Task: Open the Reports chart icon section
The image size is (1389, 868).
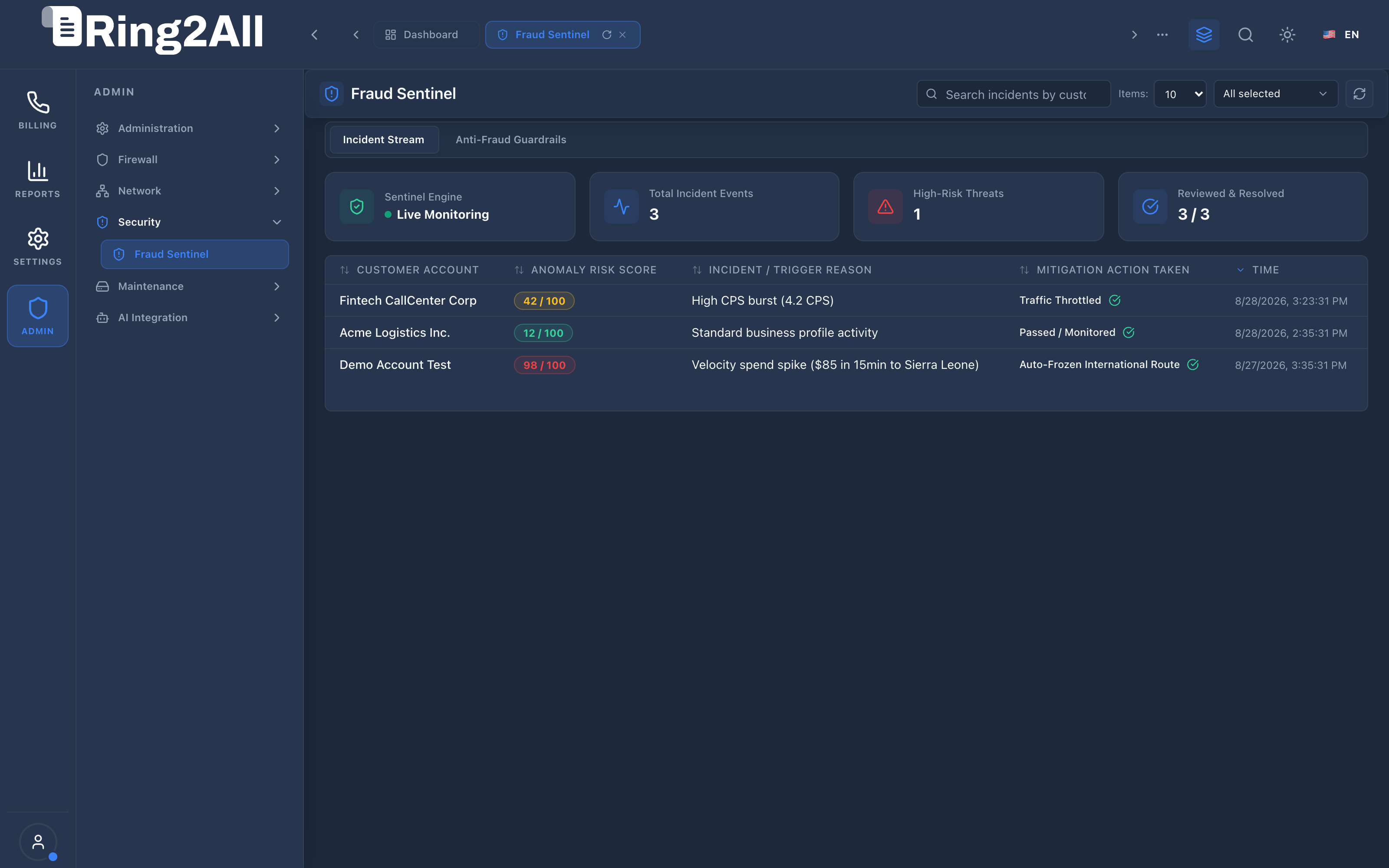Action: coord(38,178)
